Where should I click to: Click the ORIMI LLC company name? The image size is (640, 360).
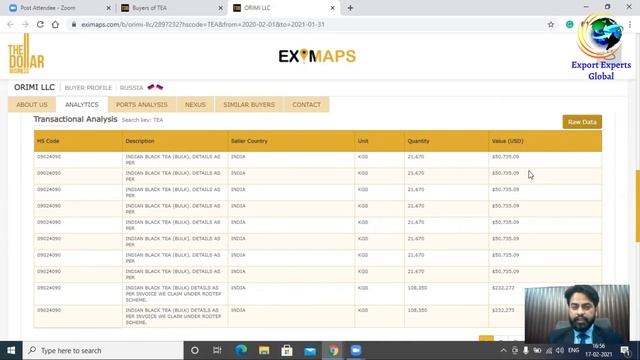34,87
